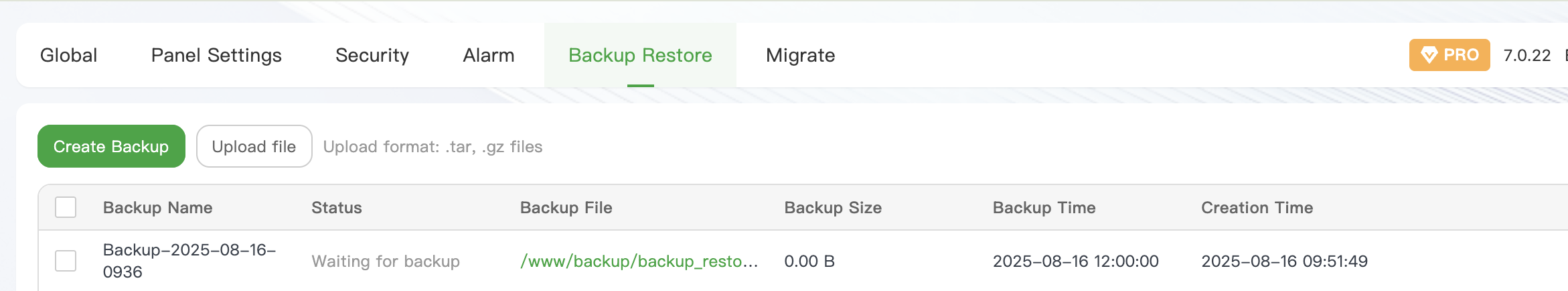This screenshot has width=1568, height=291.
Task: Click the orange PRO diamond badge
Action: 1449,55
